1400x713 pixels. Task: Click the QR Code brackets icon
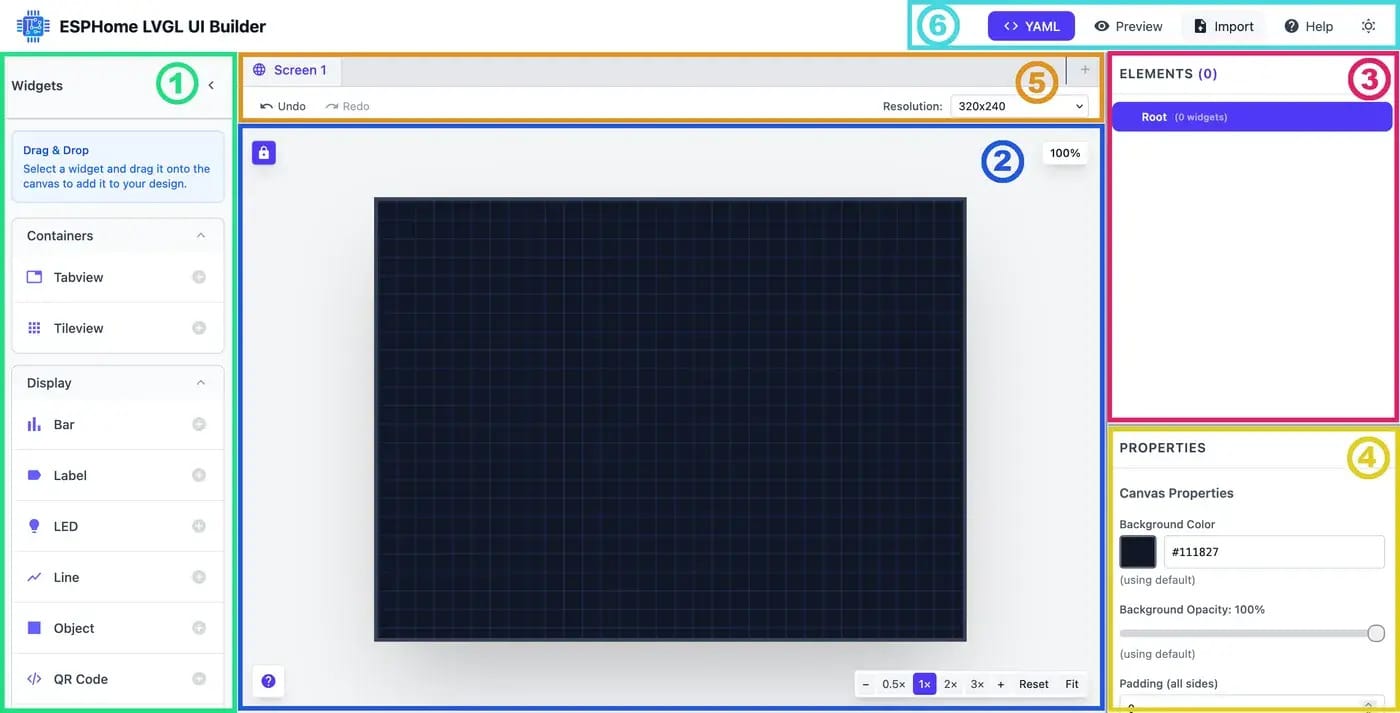(x=34, y=679)
